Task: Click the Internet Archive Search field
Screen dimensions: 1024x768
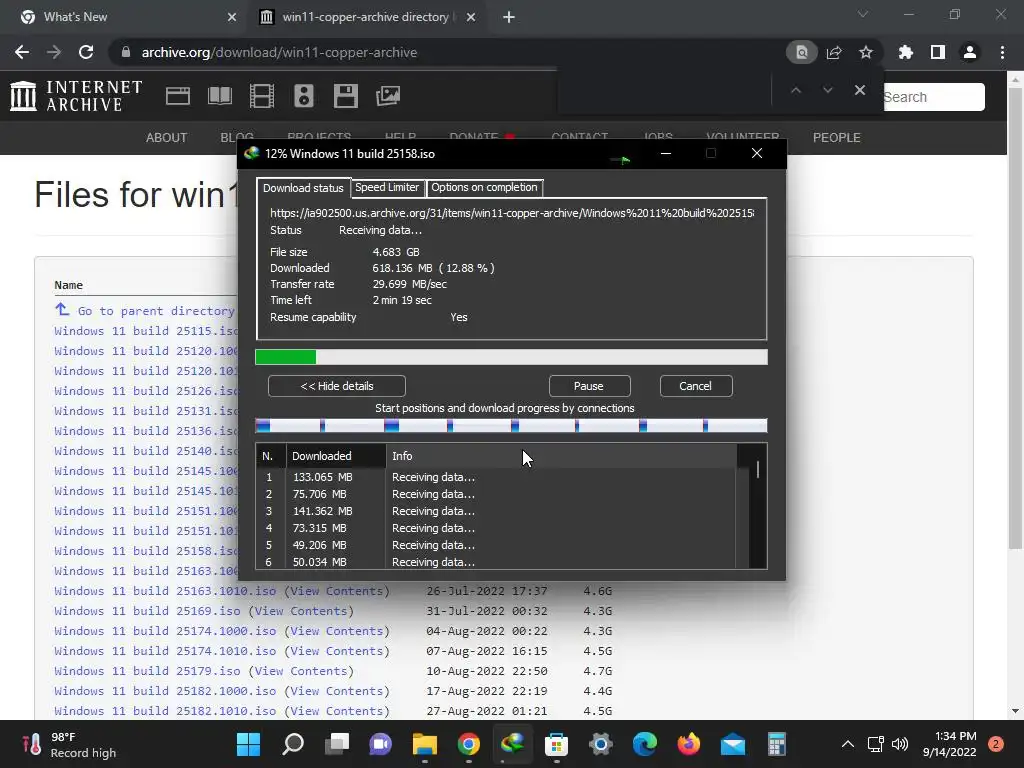Action: pyautogui.click(x=934, y=97)
